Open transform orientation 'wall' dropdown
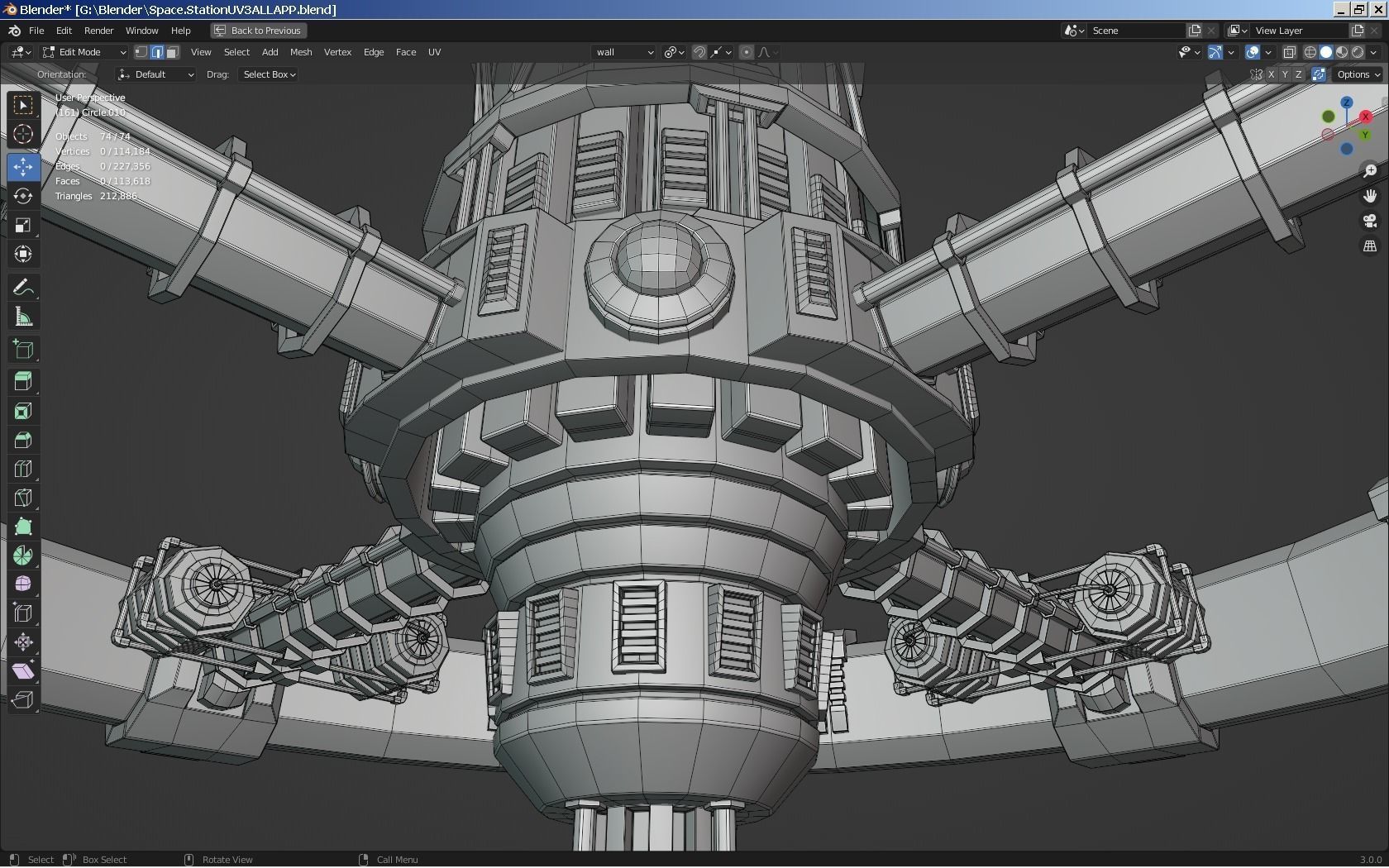Screen dimensions: 1389x868 (x=624, y=52)
